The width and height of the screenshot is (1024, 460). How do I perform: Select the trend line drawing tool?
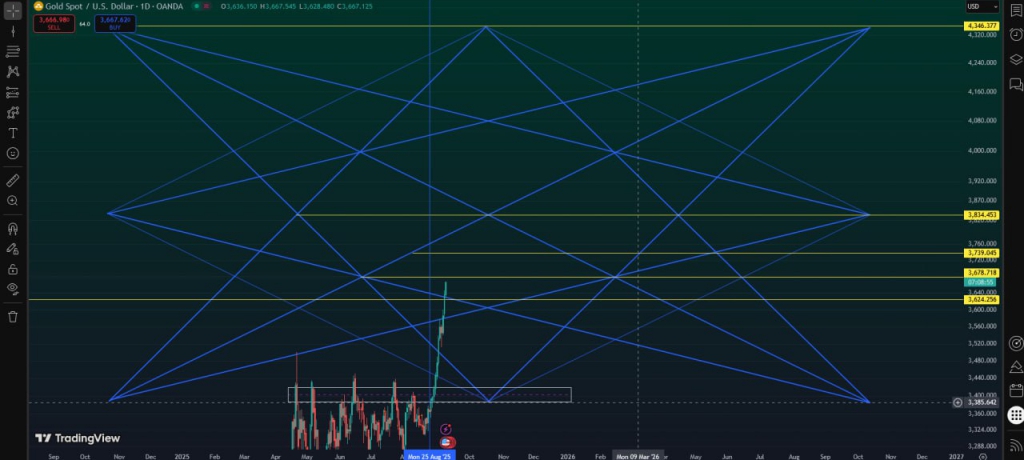click(x=13, y=32)
